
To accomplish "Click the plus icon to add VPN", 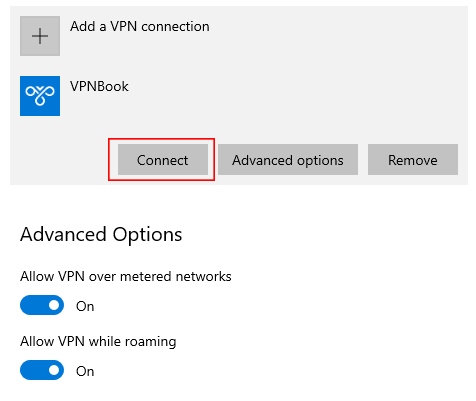I will [x=40, y=36].
